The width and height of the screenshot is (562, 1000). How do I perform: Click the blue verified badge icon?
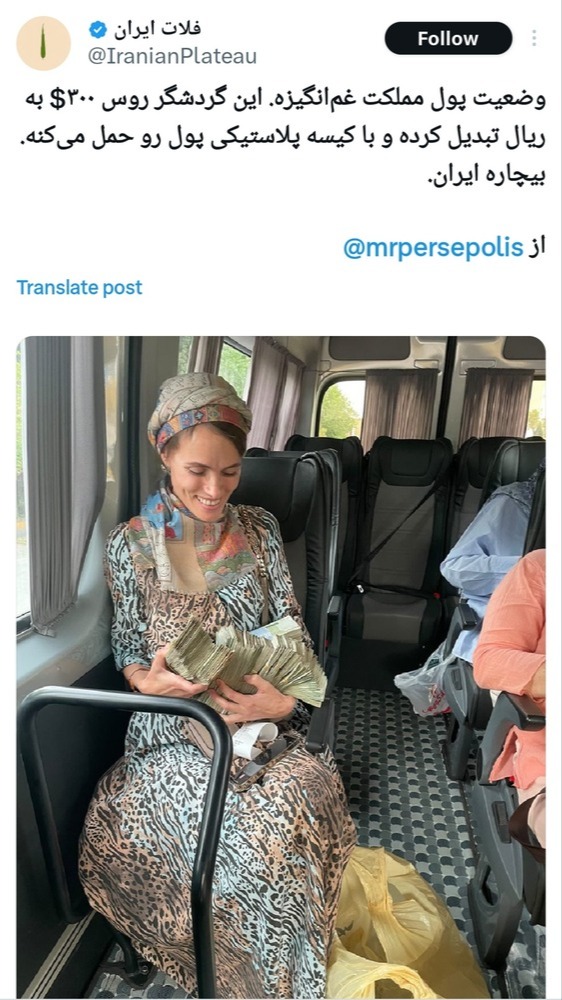(98, 29)
